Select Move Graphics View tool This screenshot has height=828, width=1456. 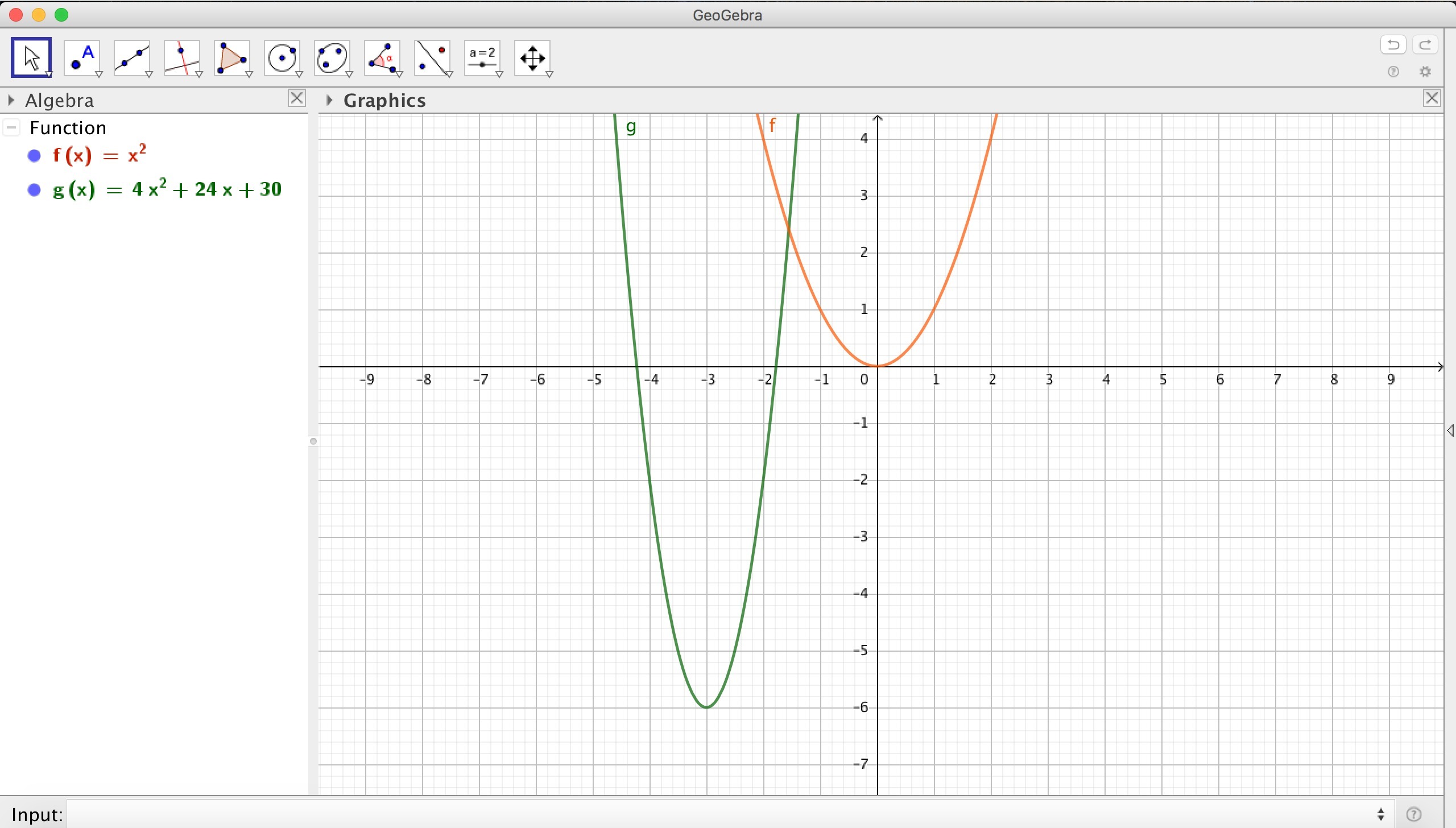point(532,57)
